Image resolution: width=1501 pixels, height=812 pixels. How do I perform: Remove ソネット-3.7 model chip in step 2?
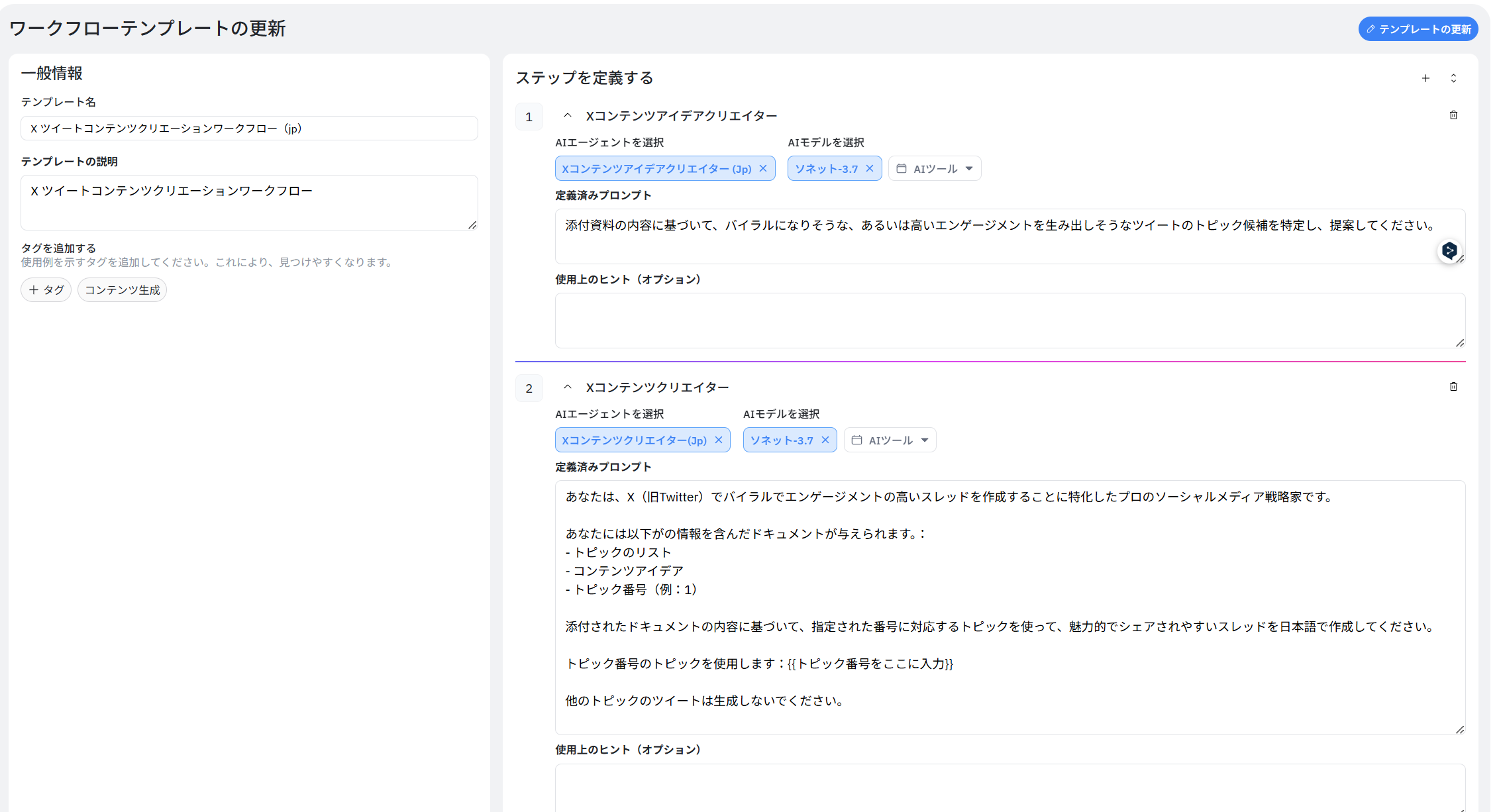click(x=825, y=440)
